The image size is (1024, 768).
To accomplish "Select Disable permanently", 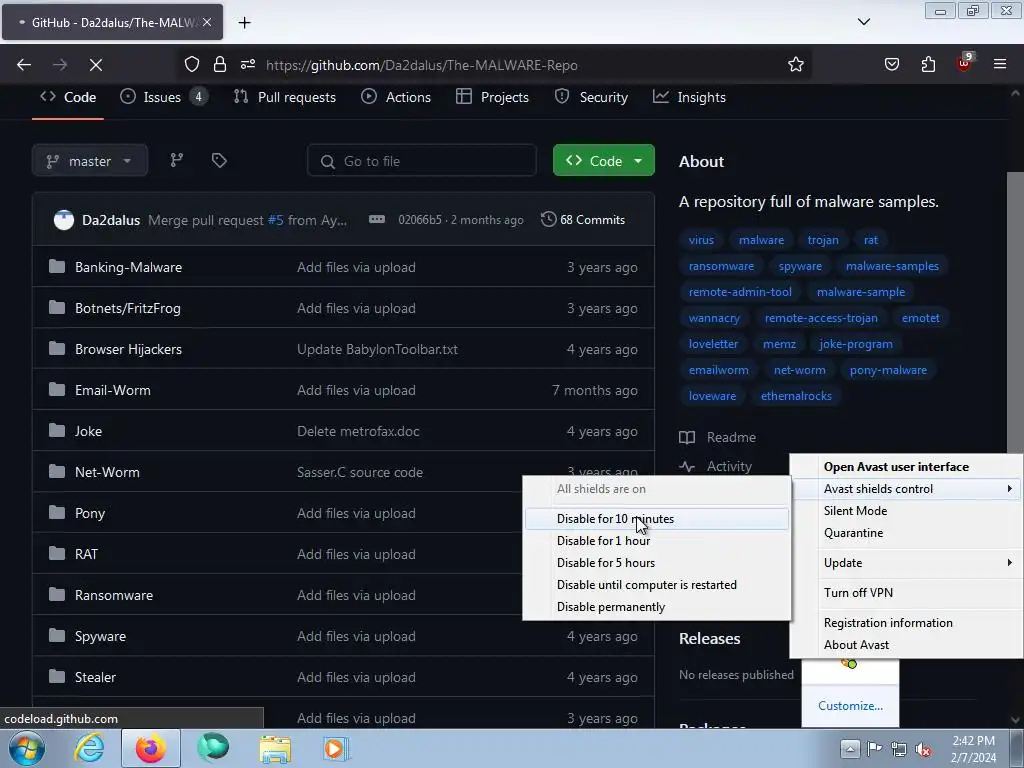I will click(656, 607).
